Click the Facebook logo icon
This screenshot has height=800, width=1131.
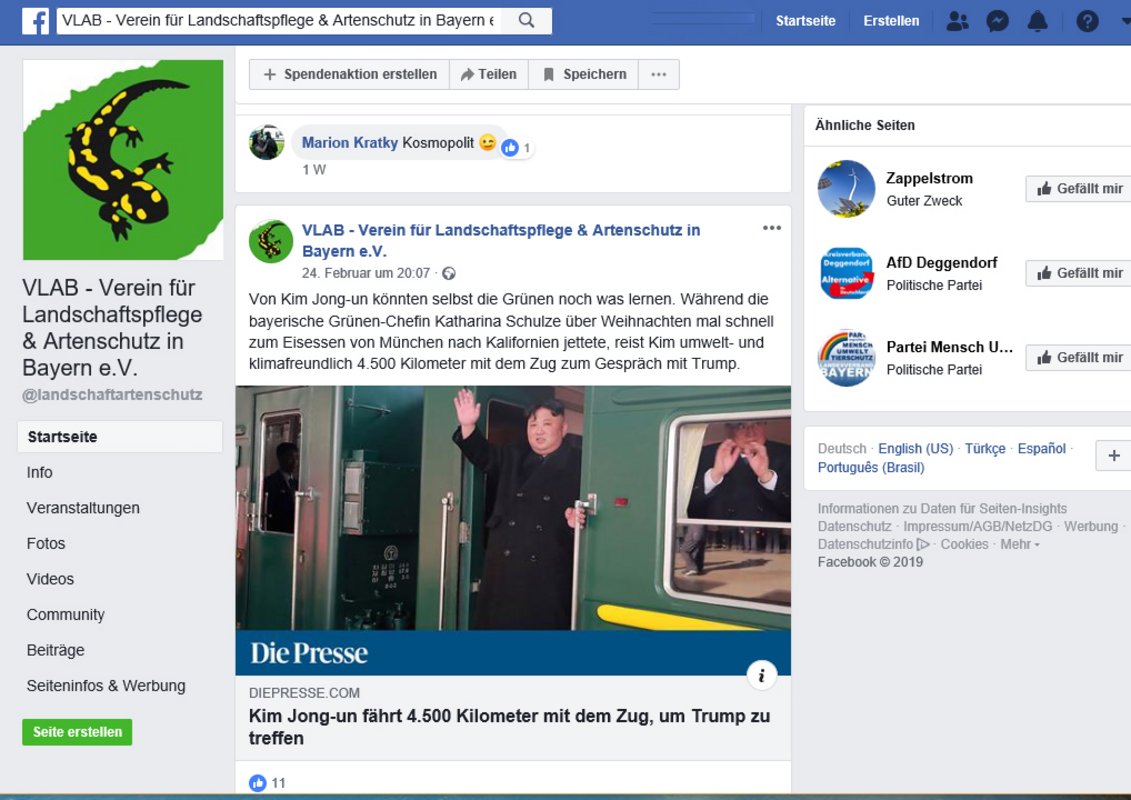pyautogui.click(x=35, y=21)
